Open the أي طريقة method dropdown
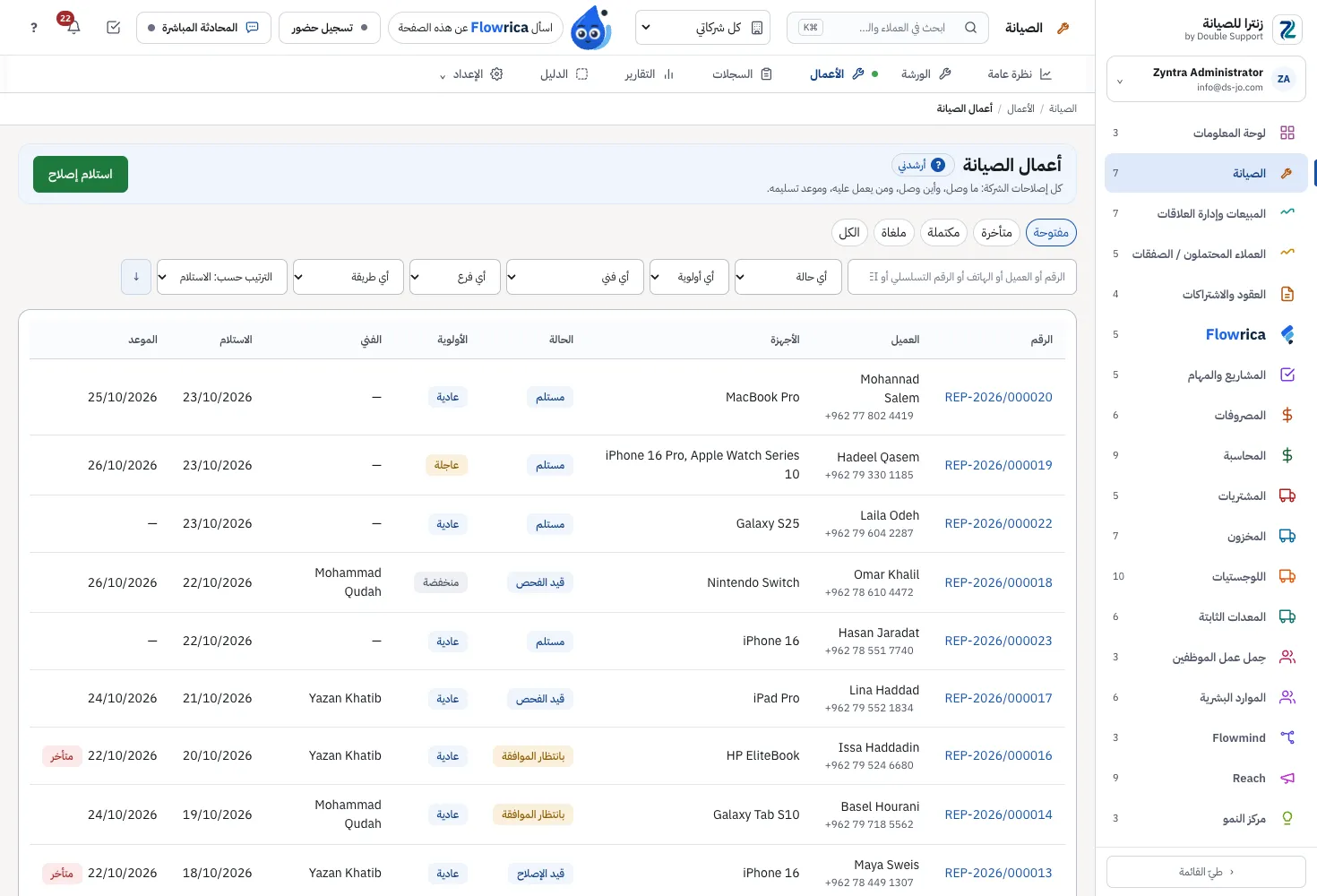1317x896 pixels. tap(349, 277)
